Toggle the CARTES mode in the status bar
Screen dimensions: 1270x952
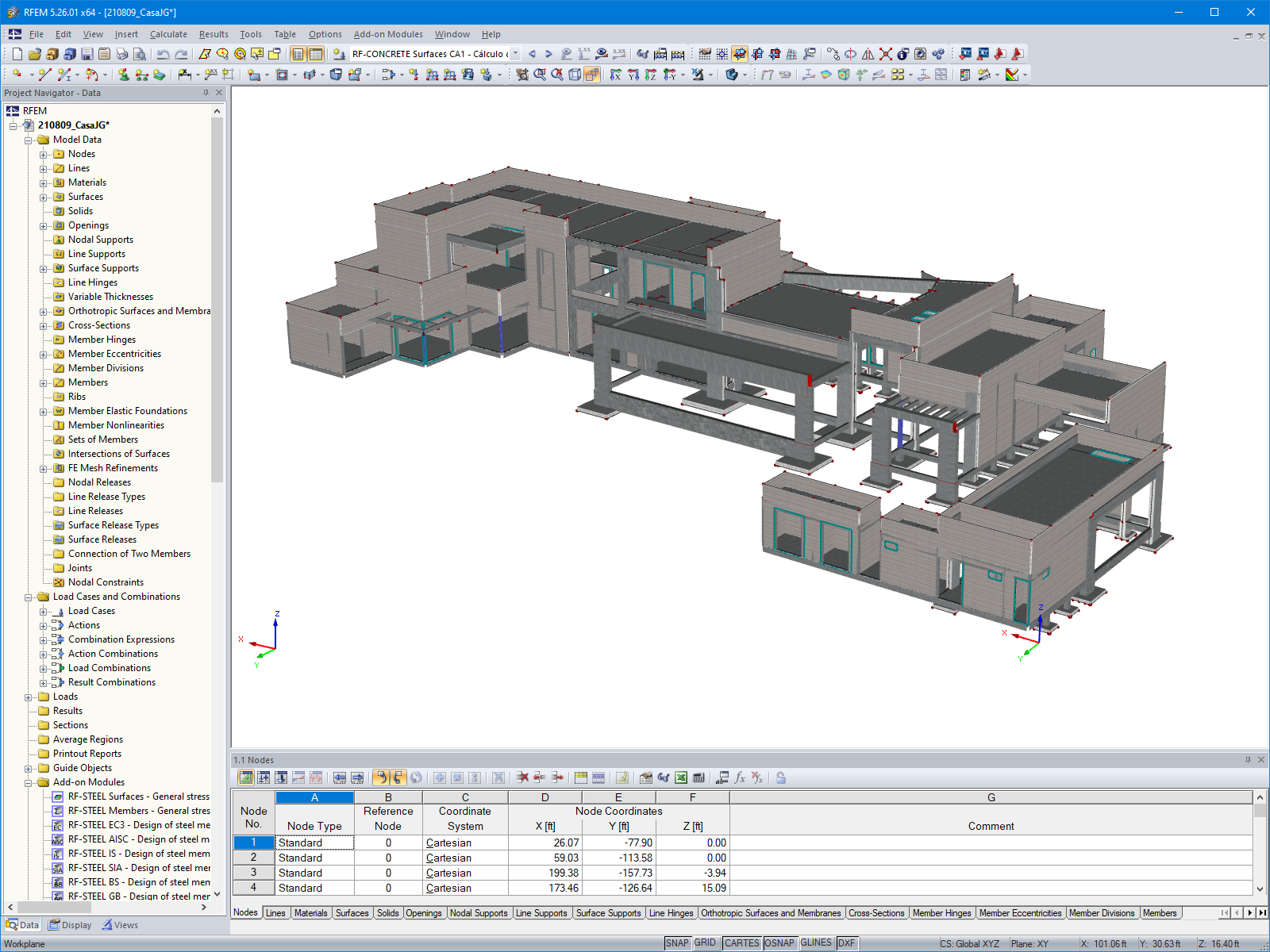[x=742, y=943]
